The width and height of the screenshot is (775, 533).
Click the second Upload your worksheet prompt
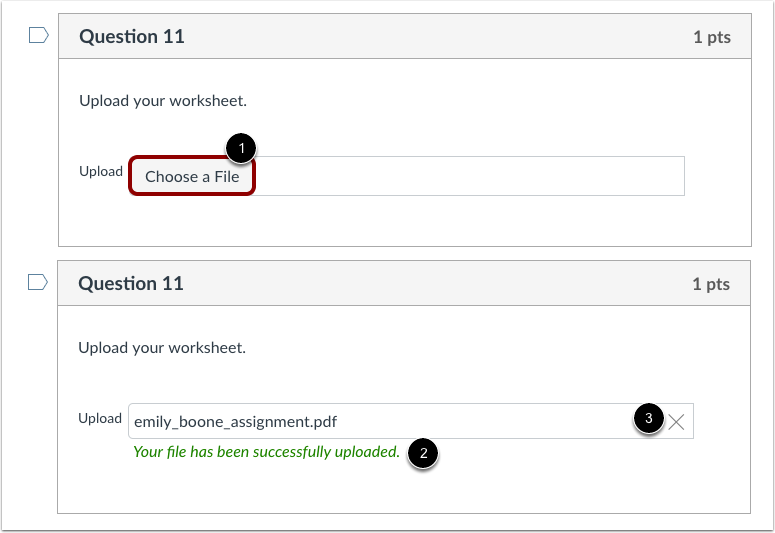162,348
